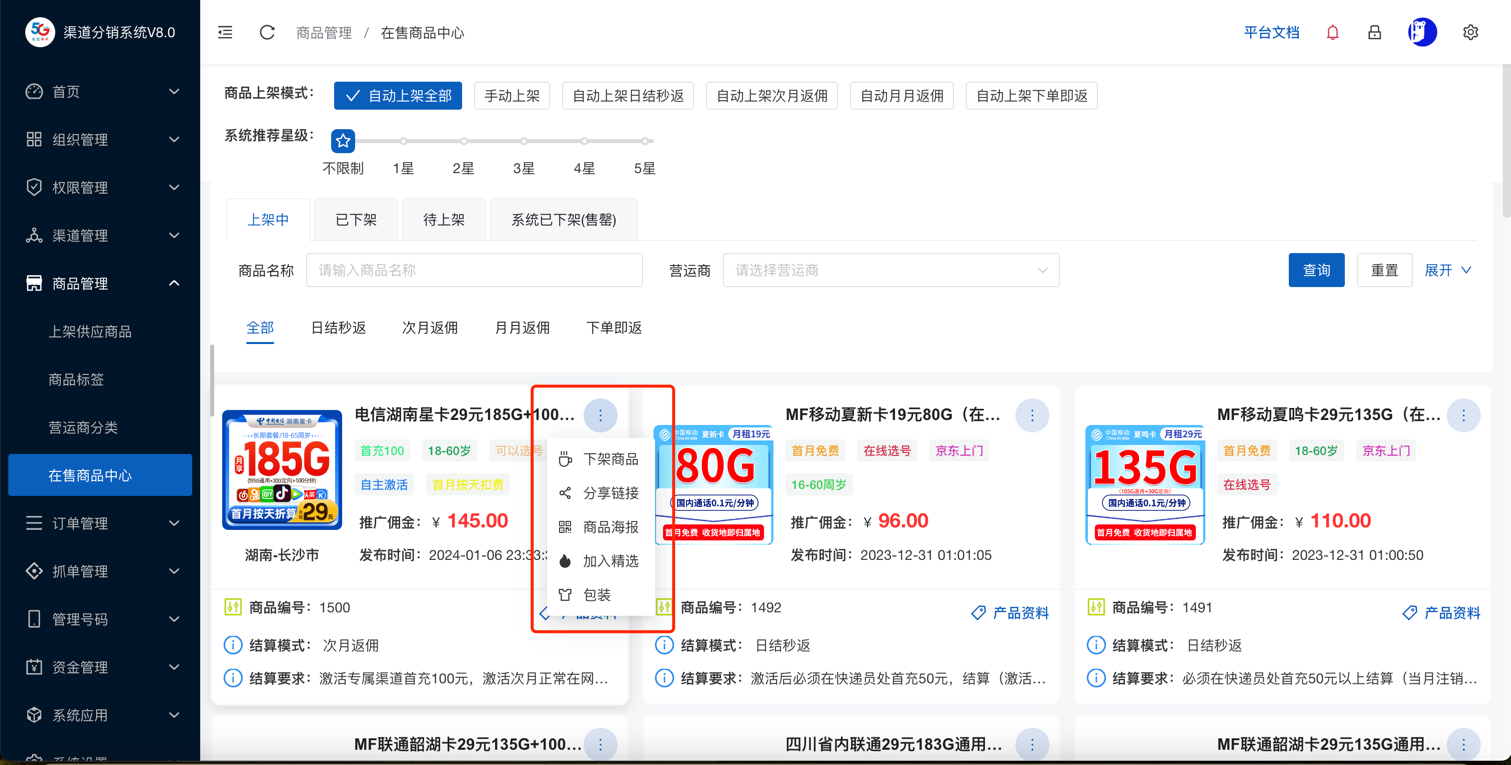This screenshot has width=1511, height=765.
Task: Expand the 订单管理 sidebar menu
Action: pos(100,523)
